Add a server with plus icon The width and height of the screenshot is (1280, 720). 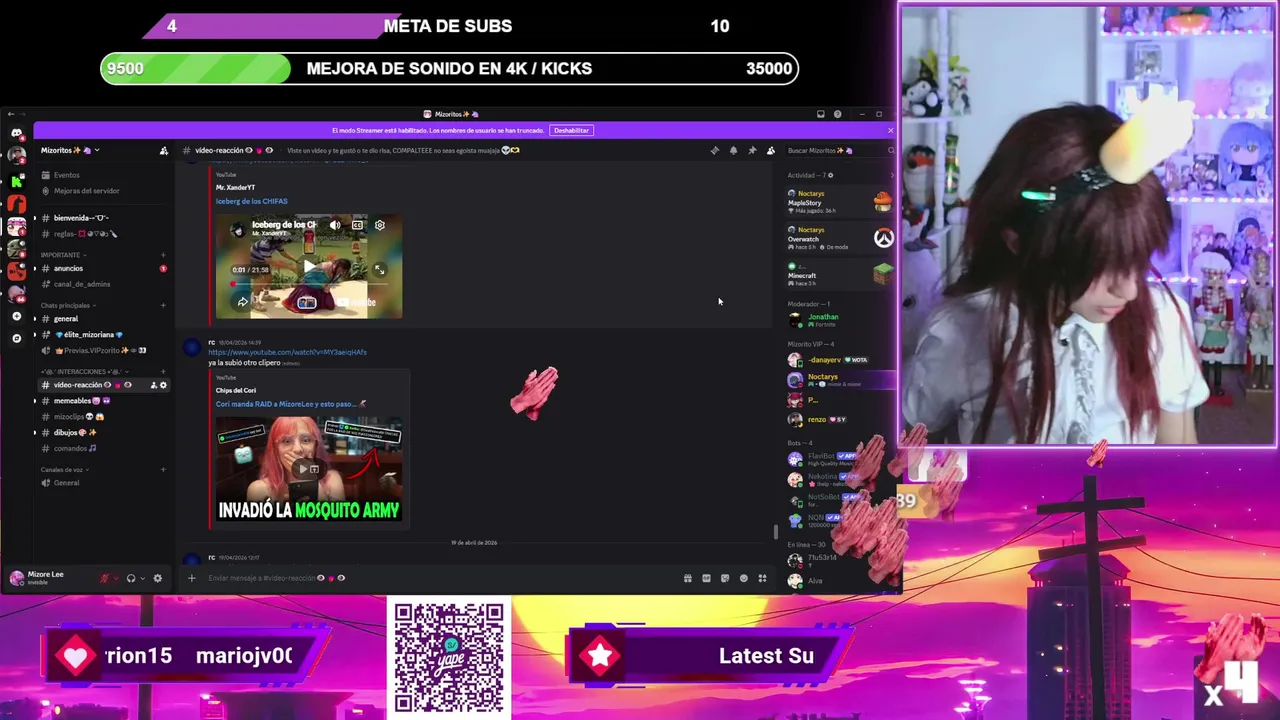16,316
